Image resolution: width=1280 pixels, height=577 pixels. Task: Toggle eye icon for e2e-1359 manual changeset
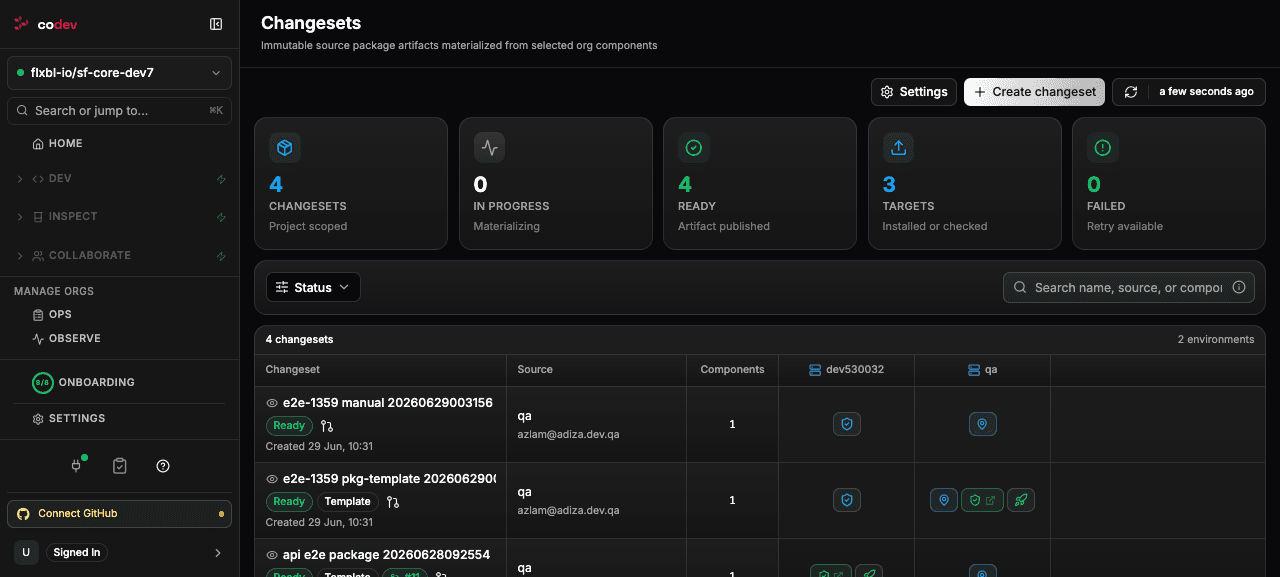tap(272, 403)
